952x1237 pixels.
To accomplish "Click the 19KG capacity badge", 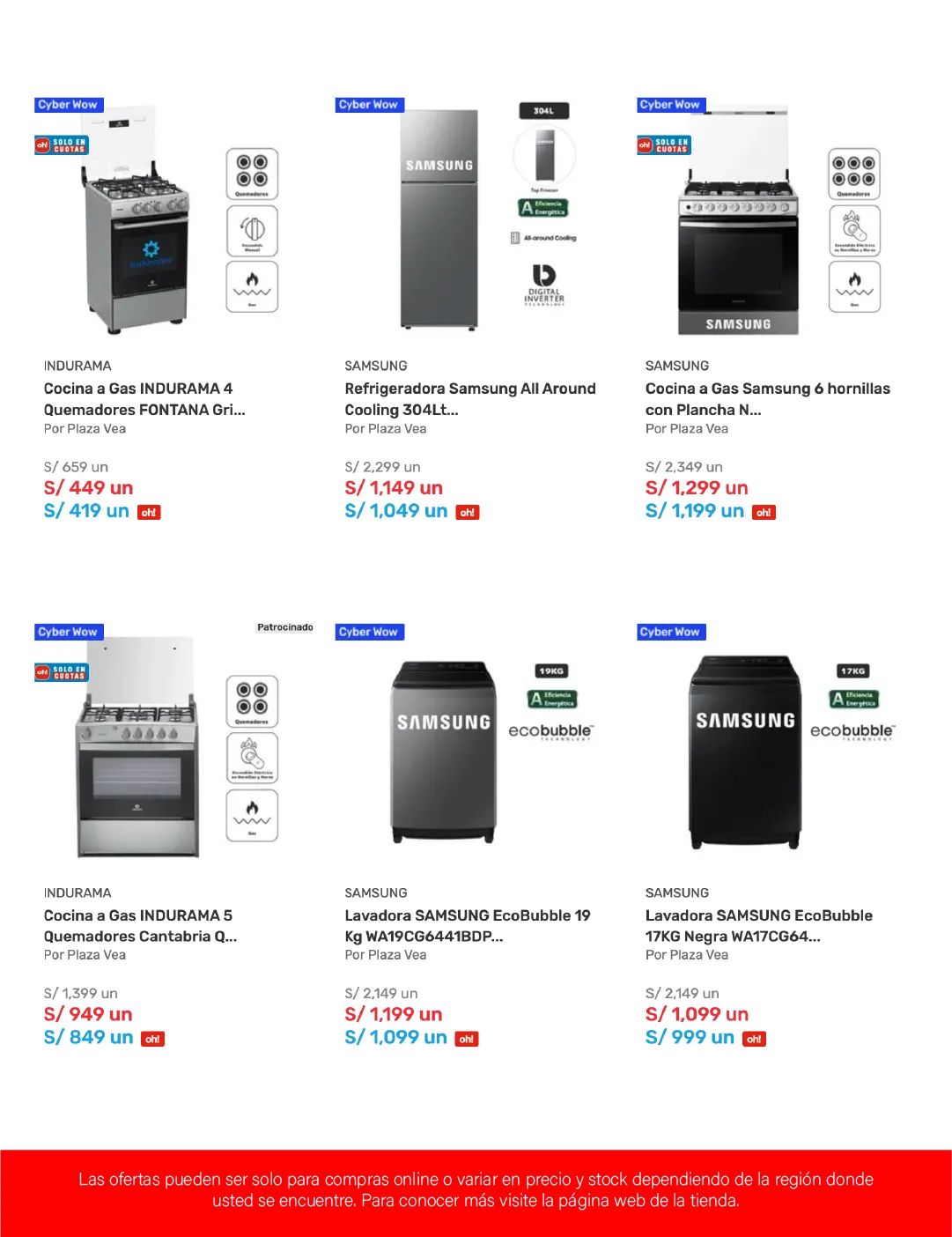I will (551, 671).
